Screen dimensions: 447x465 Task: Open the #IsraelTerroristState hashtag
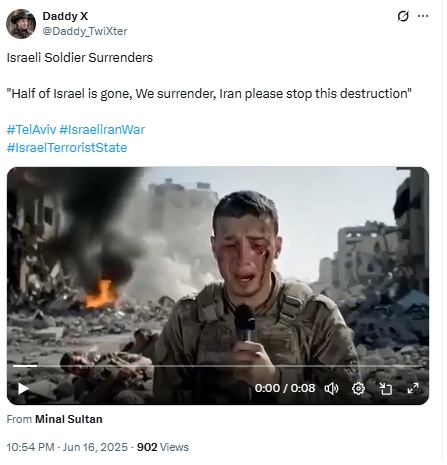[x=67, y=149]
